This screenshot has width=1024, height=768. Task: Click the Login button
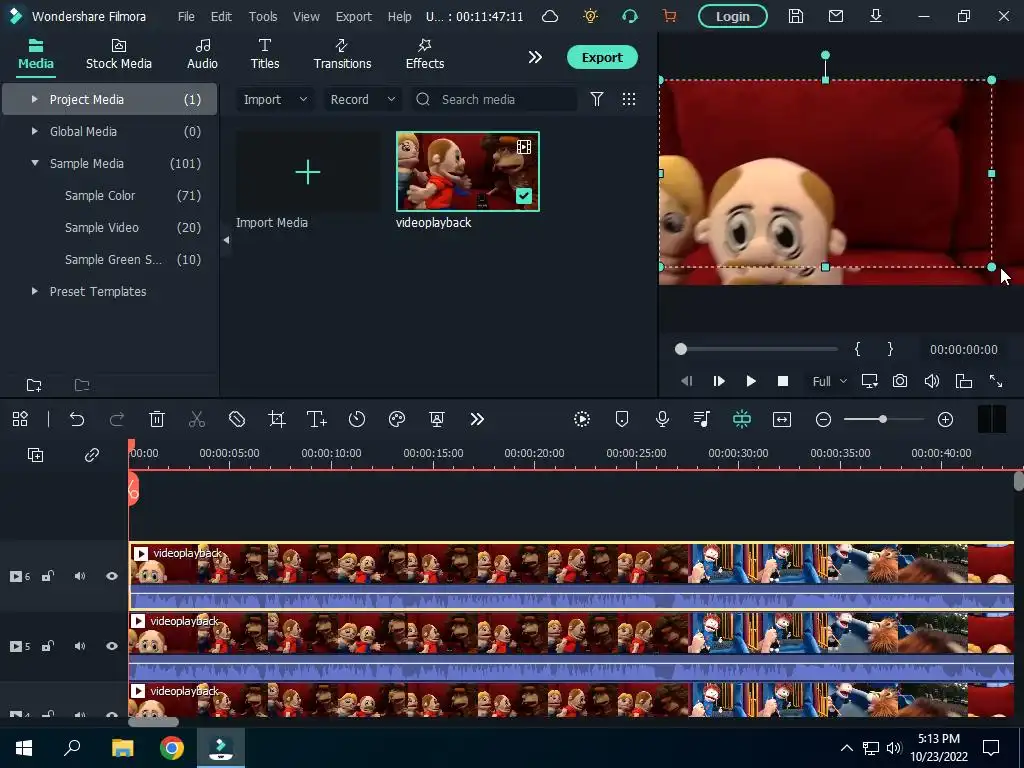pyautogui.click(x=732, y=16)
